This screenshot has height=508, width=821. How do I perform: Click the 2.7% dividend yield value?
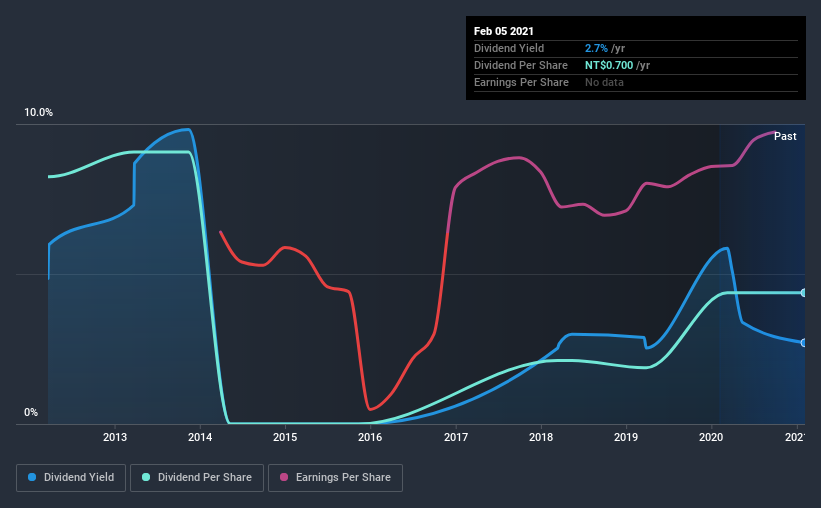tap(596, 48)
